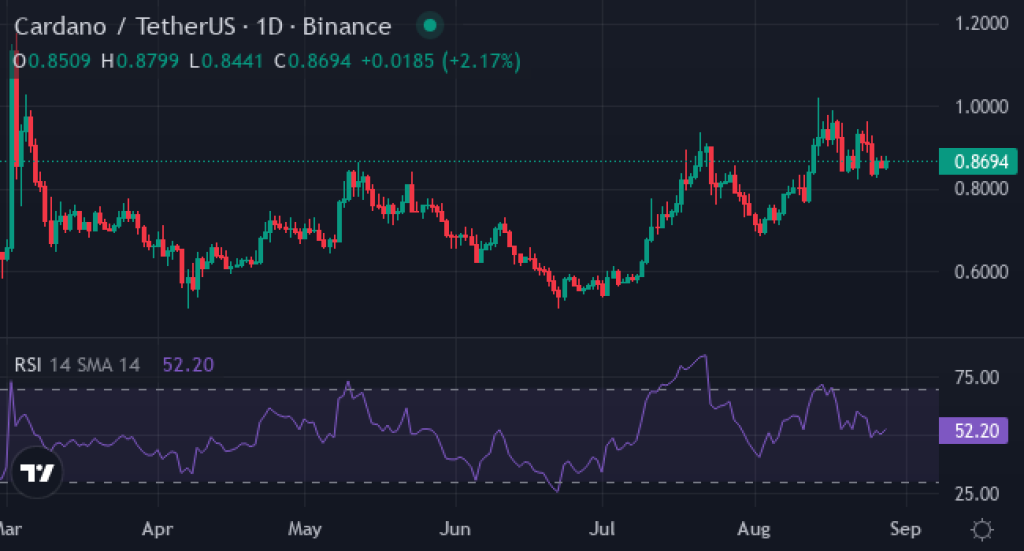Click the Aug label on time axis
Screen dimensions: 1024x551
(x=754, y=529)
